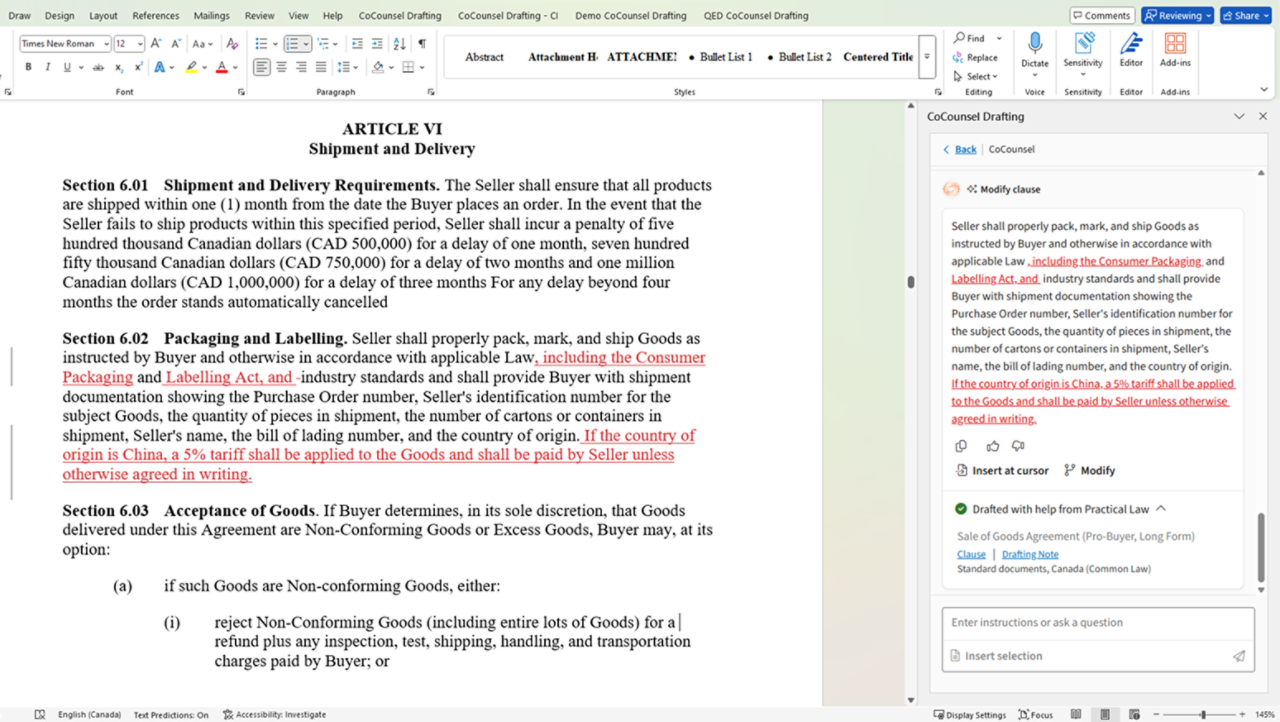Viewport: 1280px width, 722px height.
Task: Click Insert at cursor
Action: click(1003, 470)
